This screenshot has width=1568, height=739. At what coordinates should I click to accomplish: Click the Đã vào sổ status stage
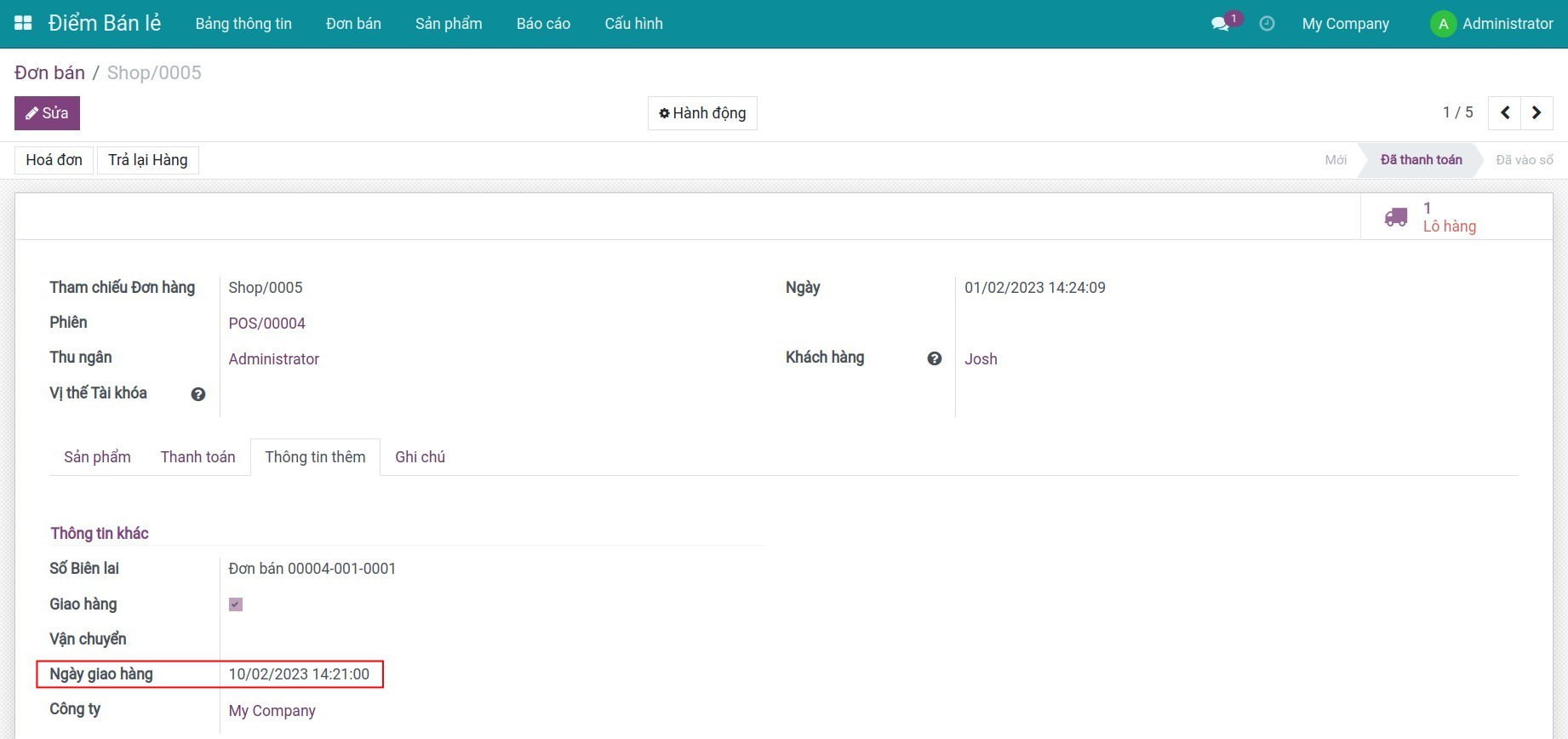tap(1524, 160)
